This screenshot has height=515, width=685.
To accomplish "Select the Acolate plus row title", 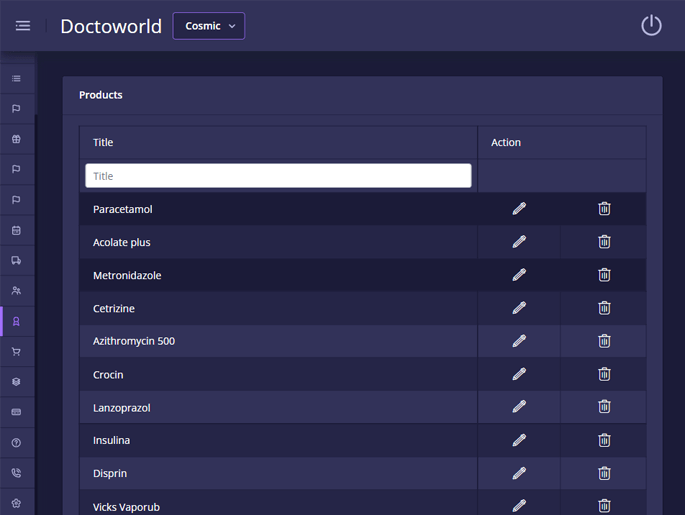I will [121, 242].
